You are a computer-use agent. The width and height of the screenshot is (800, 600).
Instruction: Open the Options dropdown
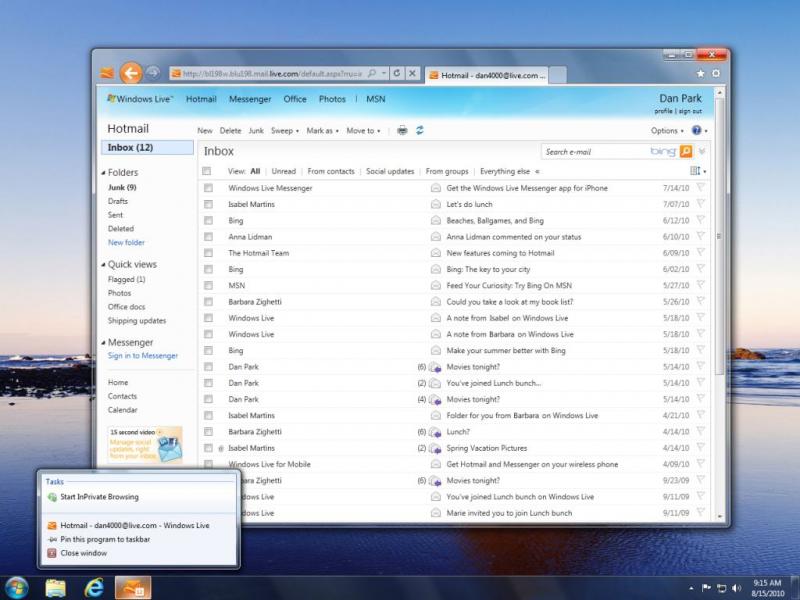(x=667, y=131)
